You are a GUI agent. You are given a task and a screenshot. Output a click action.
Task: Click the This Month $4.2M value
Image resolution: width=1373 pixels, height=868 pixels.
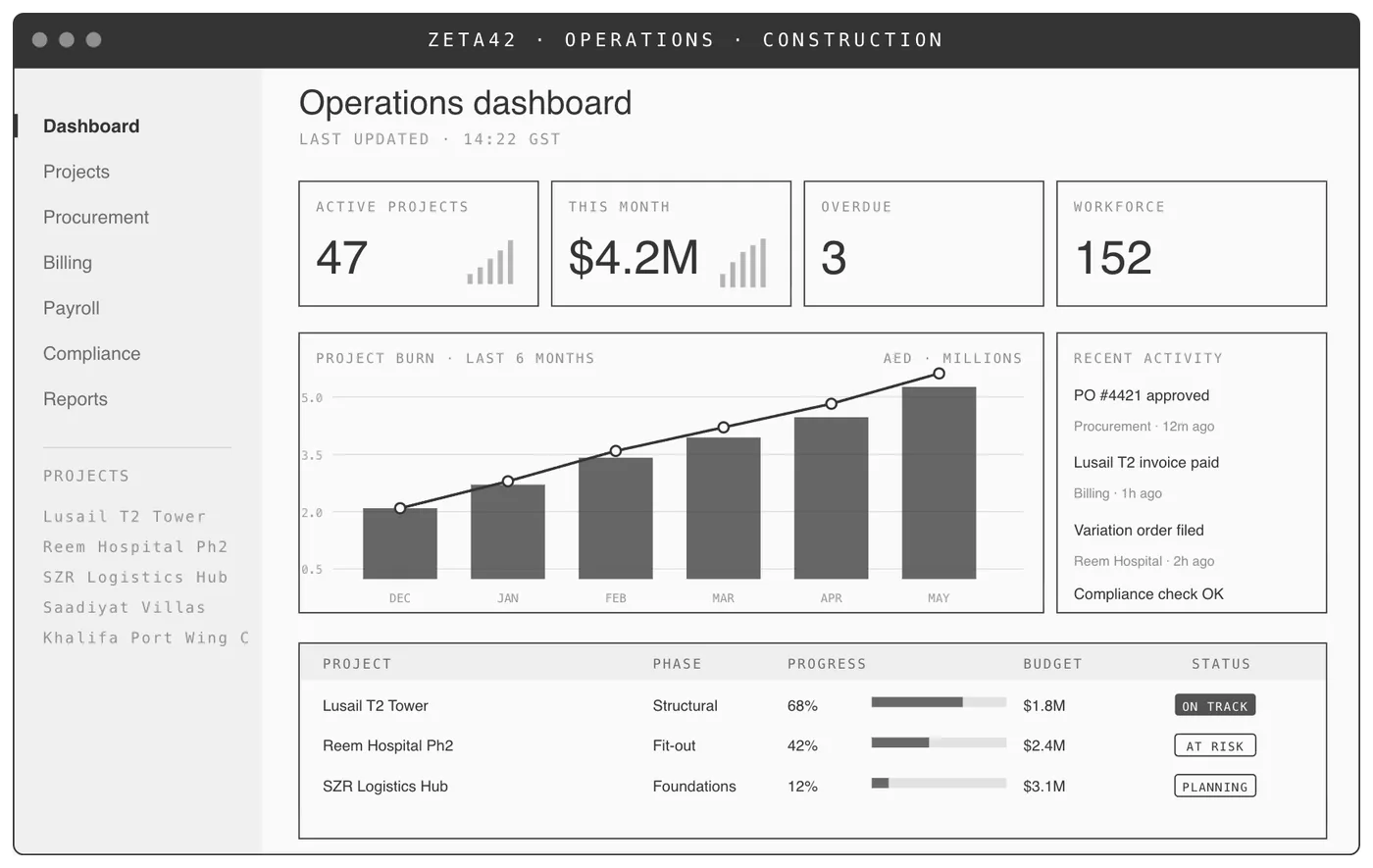(x=634, y=258)
